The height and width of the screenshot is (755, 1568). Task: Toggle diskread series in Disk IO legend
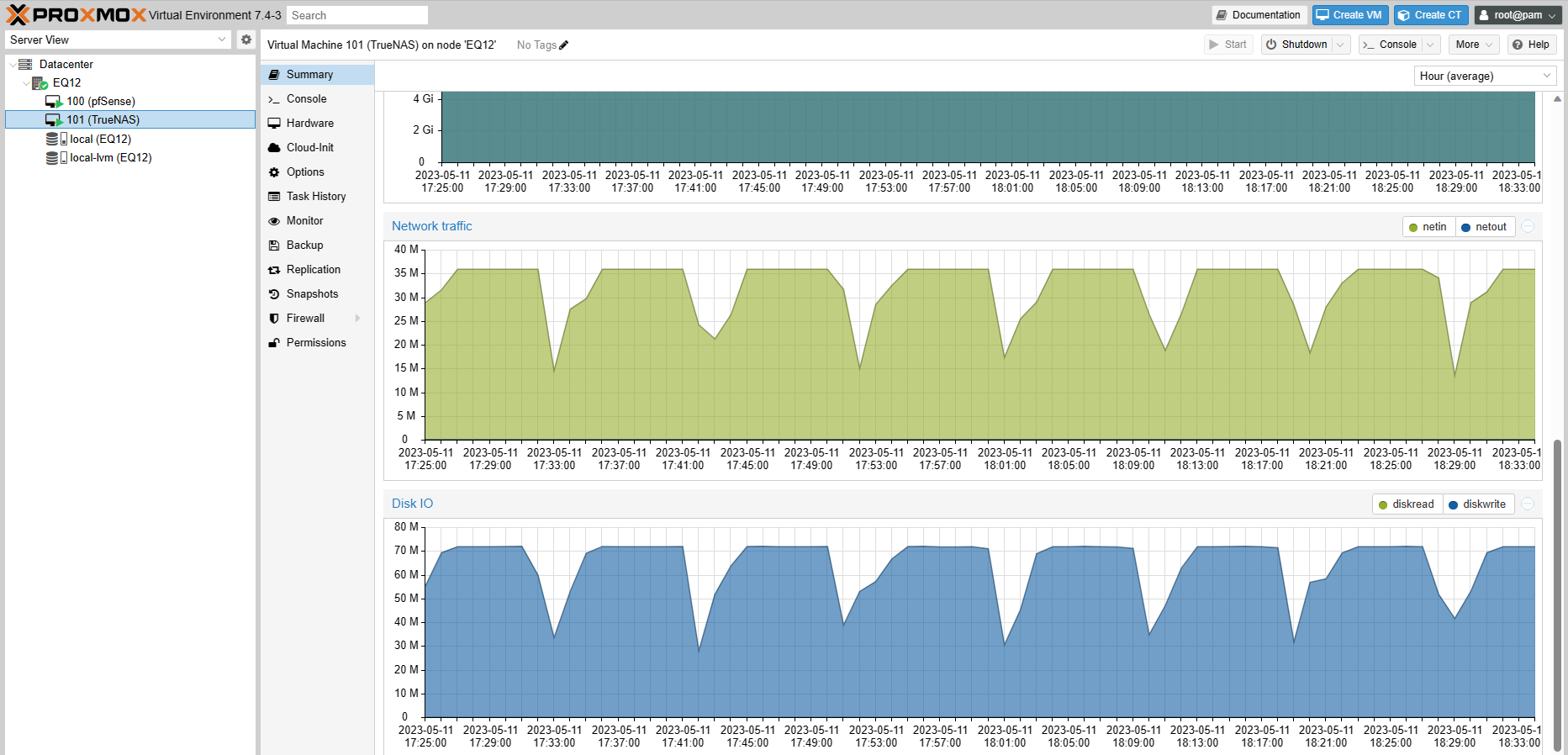pyautogui.click(x=1407, y=504)
